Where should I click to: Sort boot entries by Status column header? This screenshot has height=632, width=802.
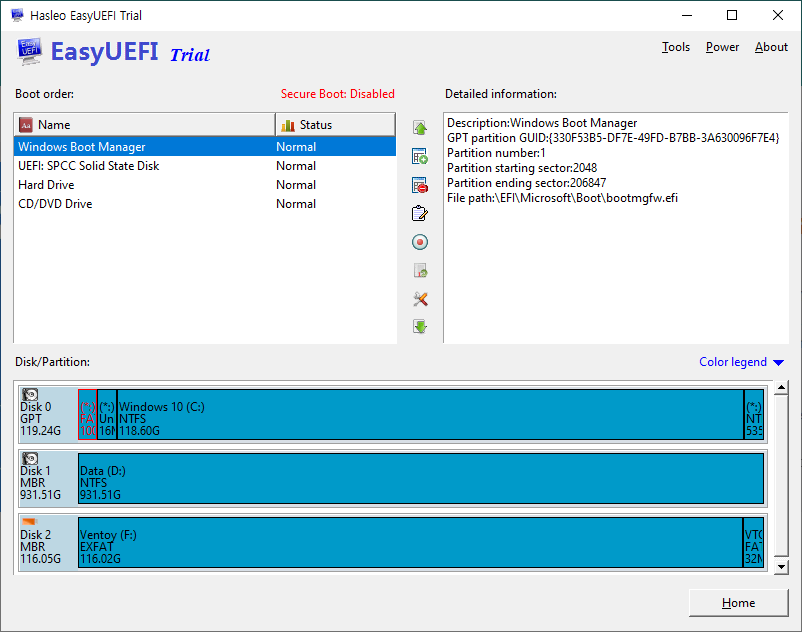pos(335,125)
